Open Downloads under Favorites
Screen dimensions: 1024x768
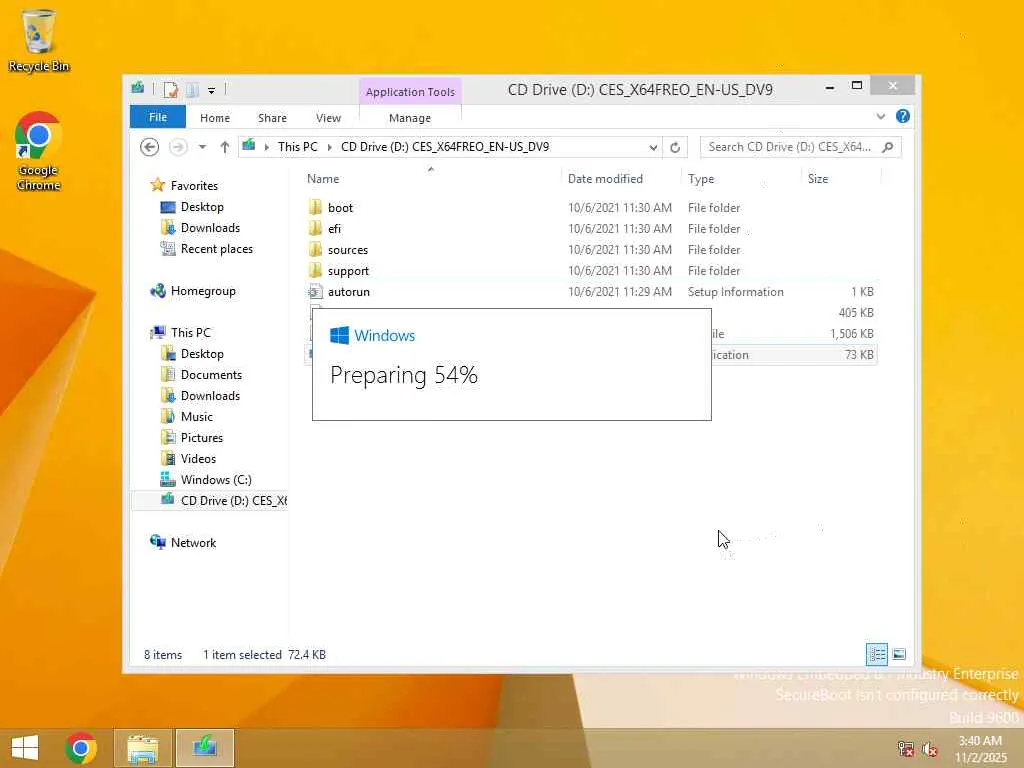point(210,227)
